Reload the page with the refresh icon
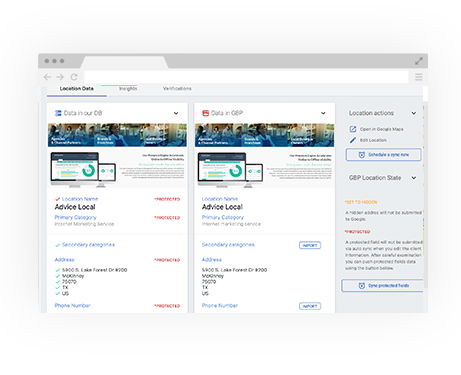Image resolution: width=461 pixels, height=375 pixels. pos(74,77)
